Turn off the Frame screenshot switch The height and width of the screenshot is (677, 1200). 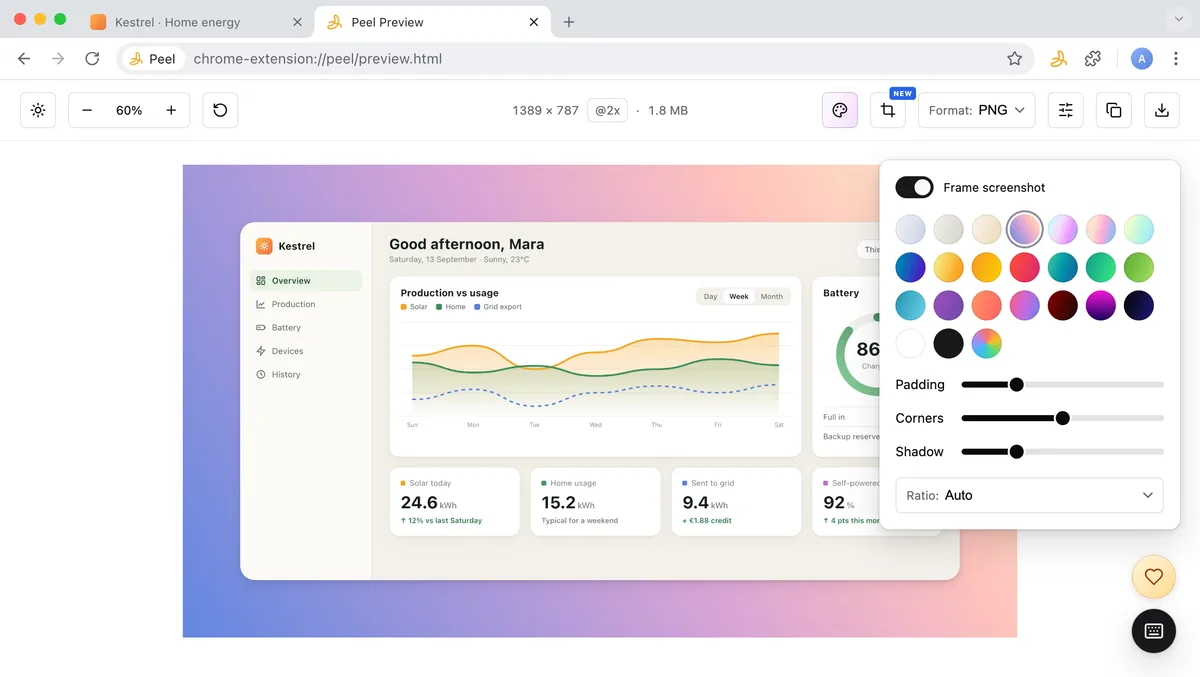[914, 187]
